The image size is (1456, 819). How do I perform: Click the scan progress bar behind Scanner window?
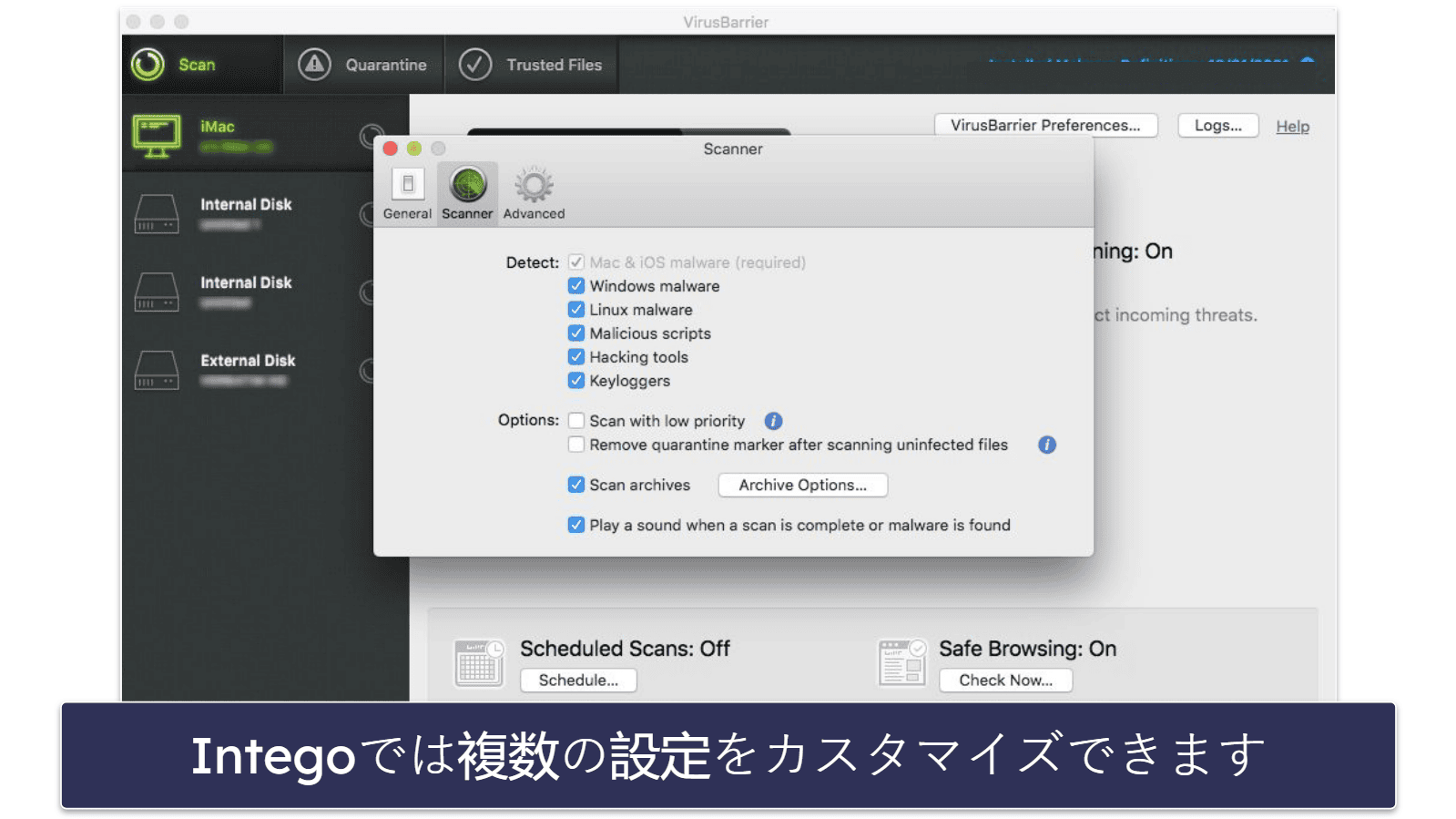[628, 132]
